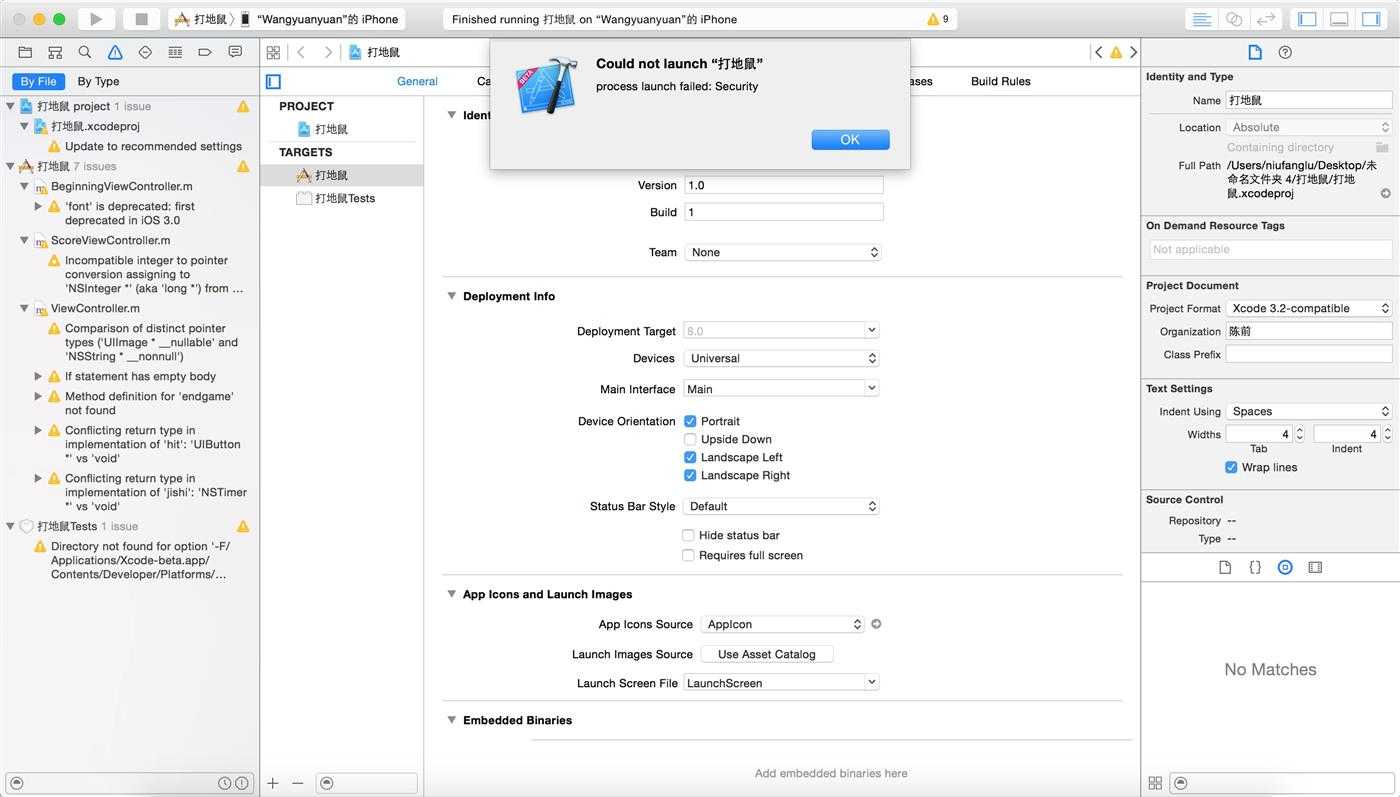
Task: Open the test navigator
Action: point(145,52)
